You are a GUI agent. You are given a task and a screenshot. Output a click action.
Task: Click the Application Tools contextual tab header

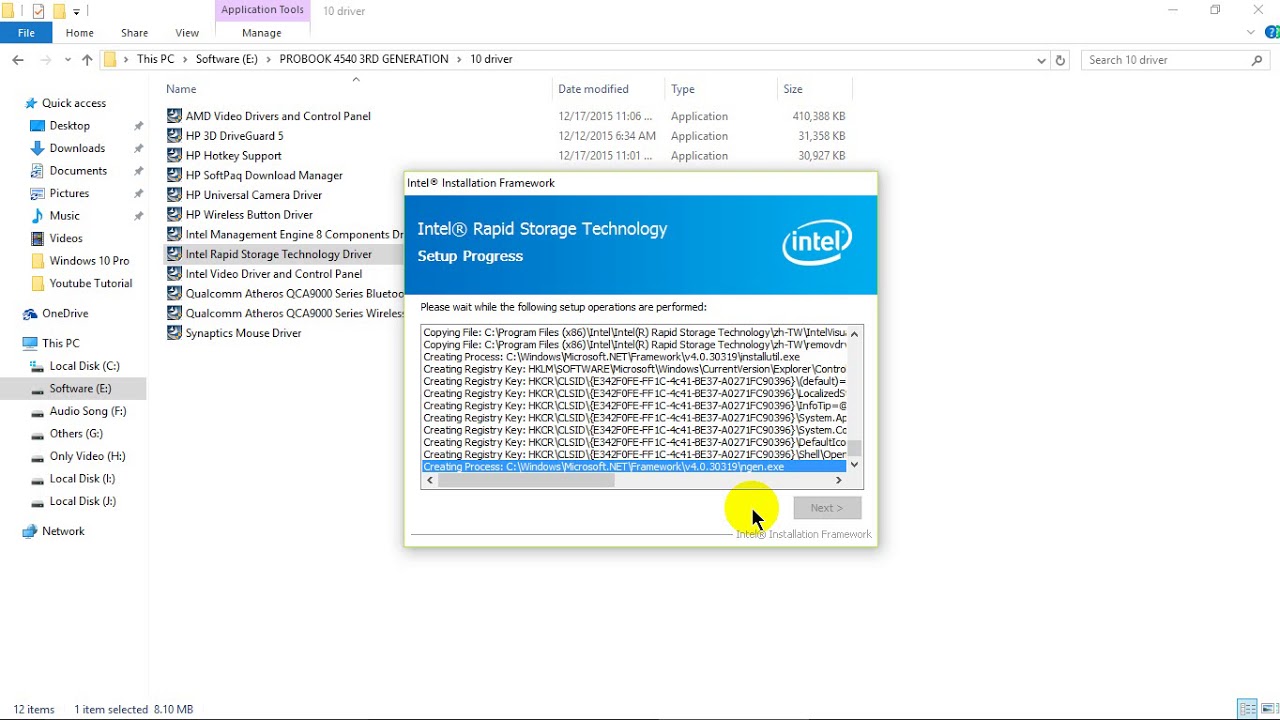click(x=262, y=10)
